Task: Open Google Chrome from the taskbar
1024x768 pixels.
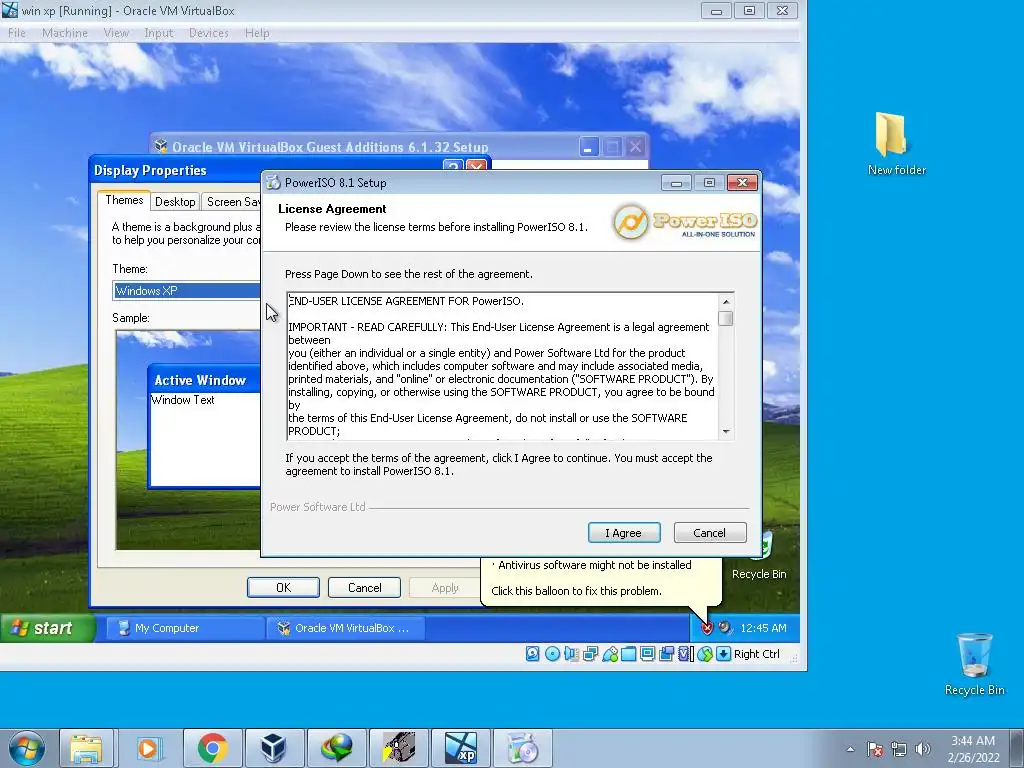Action: click(212, 748)
